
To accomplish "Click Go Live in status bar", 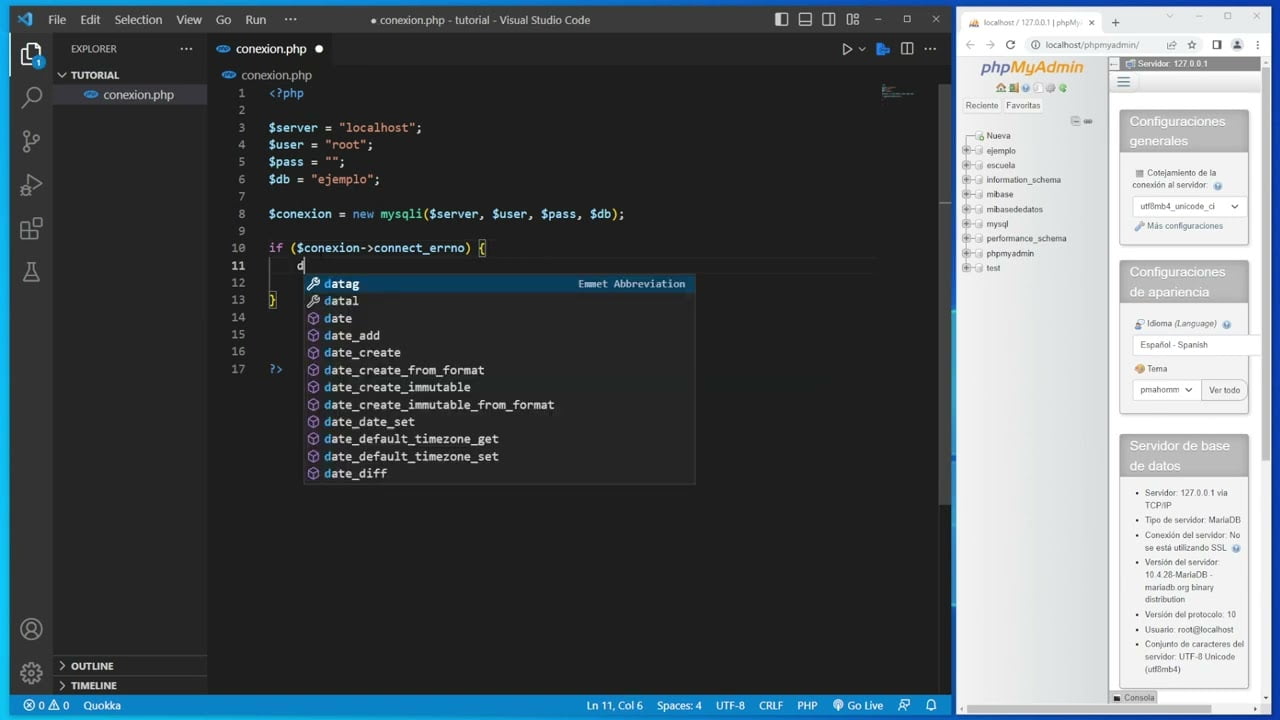I will pyautogui.click(x=857, y=705).
